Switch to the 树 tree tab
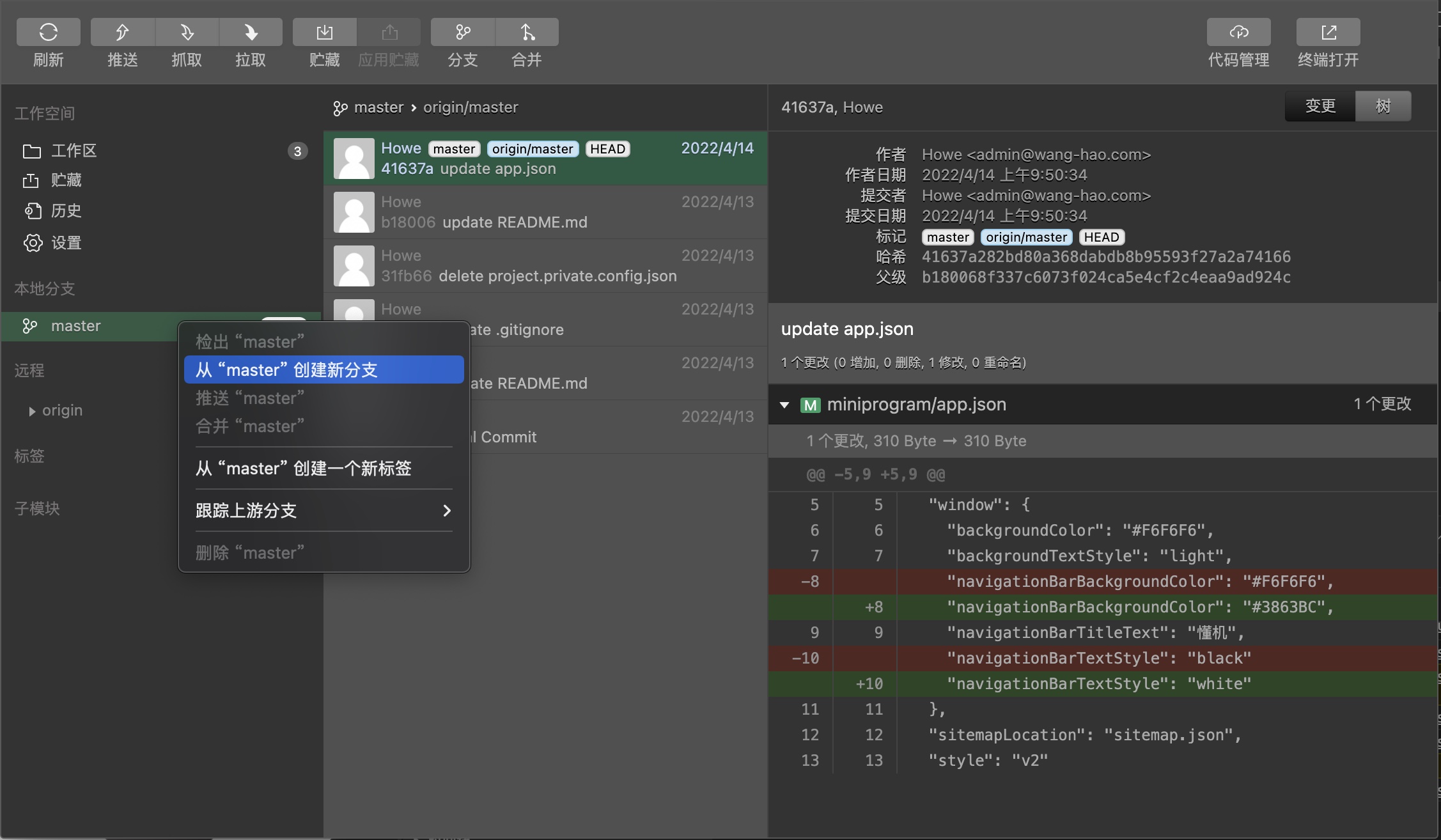1441x840 pixels. click(1383, 106)
